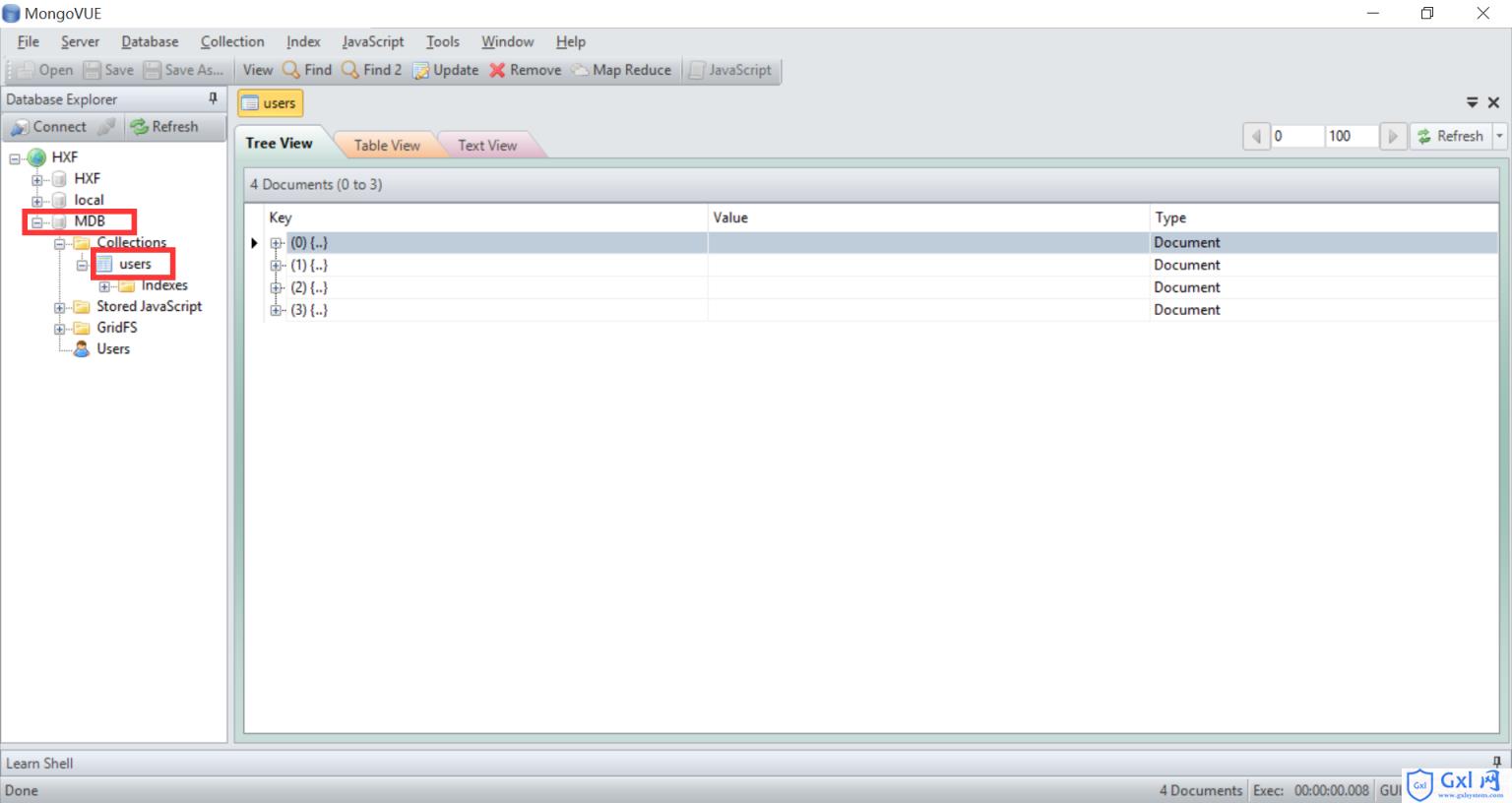The height and width of the screenshot is (803, 1512).
Task: Pin the Learn Shell panel
Action: 1496,761
